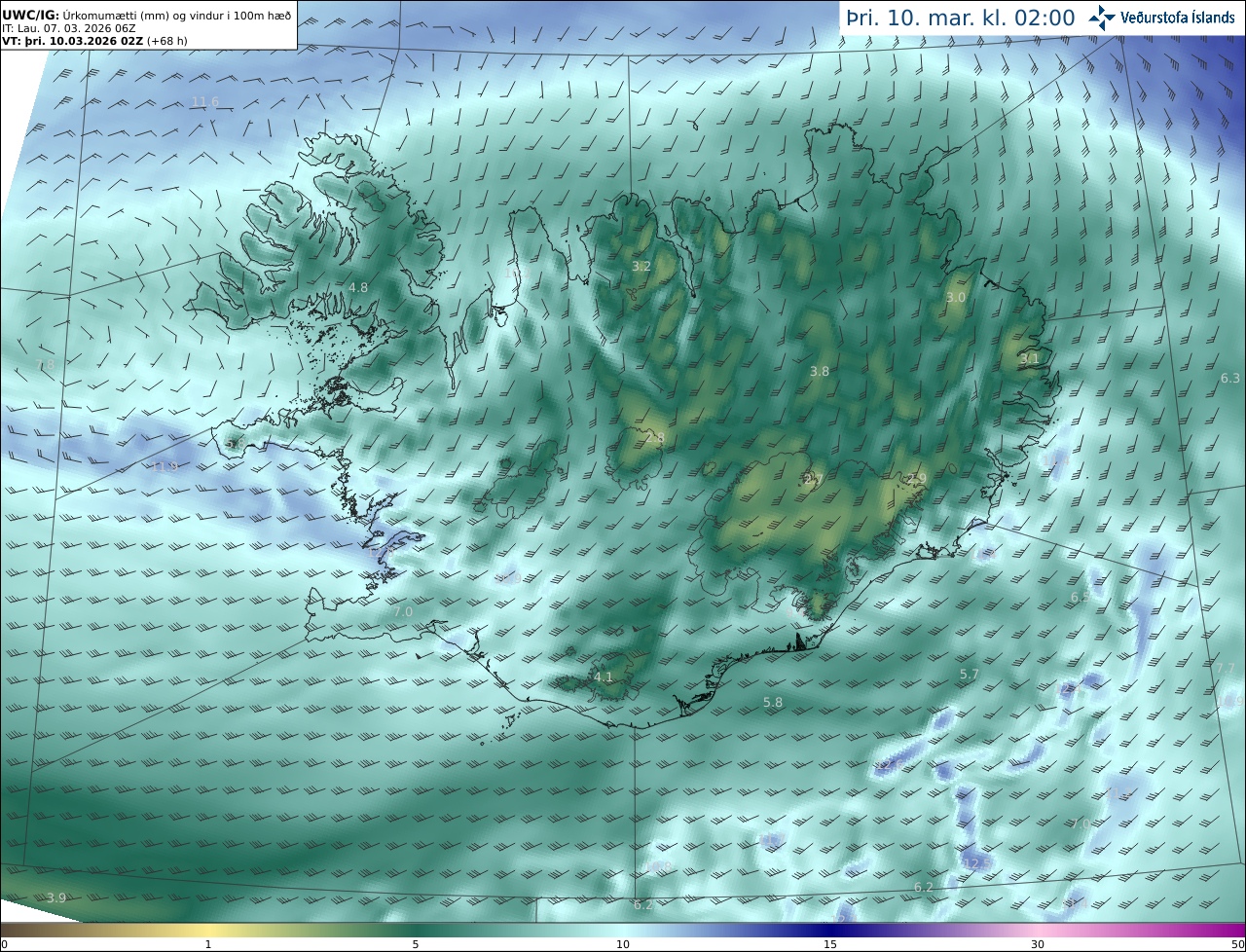Click the Veðurstofa Íslands name text

(x=1178, y=18)
